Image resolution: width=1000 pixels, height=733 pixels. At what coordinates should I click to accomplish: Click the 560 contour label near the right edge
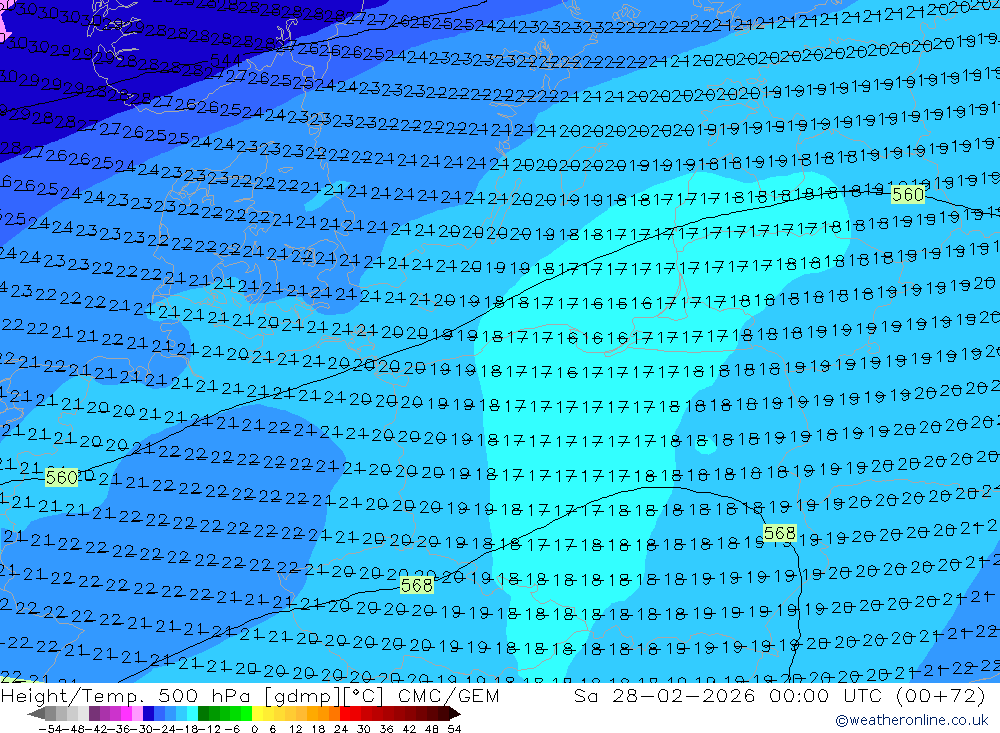tap(908, 194)
